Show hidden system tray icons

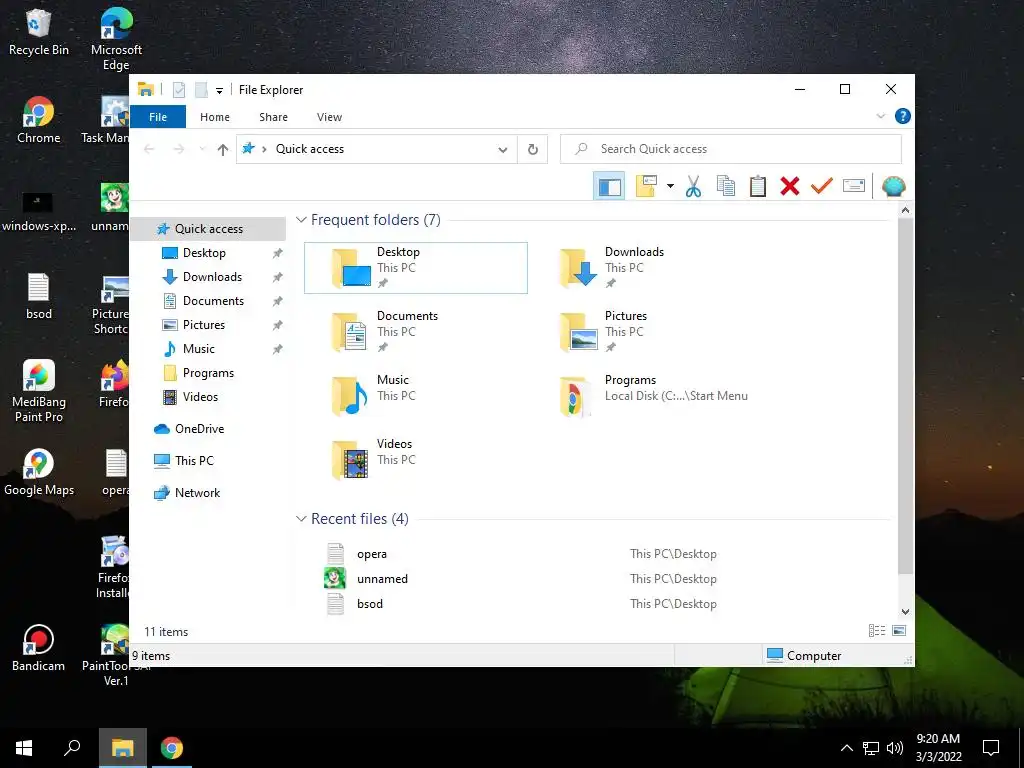[x=846, y=748]
